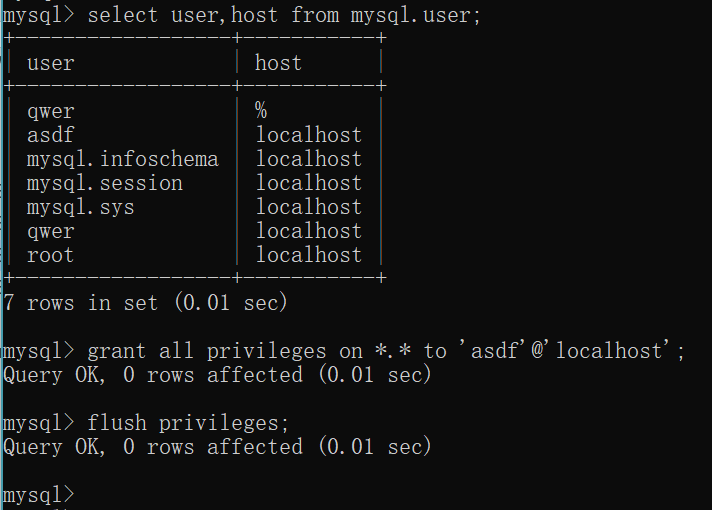Click the percent sign host value
712x510 pixels.
261,110
